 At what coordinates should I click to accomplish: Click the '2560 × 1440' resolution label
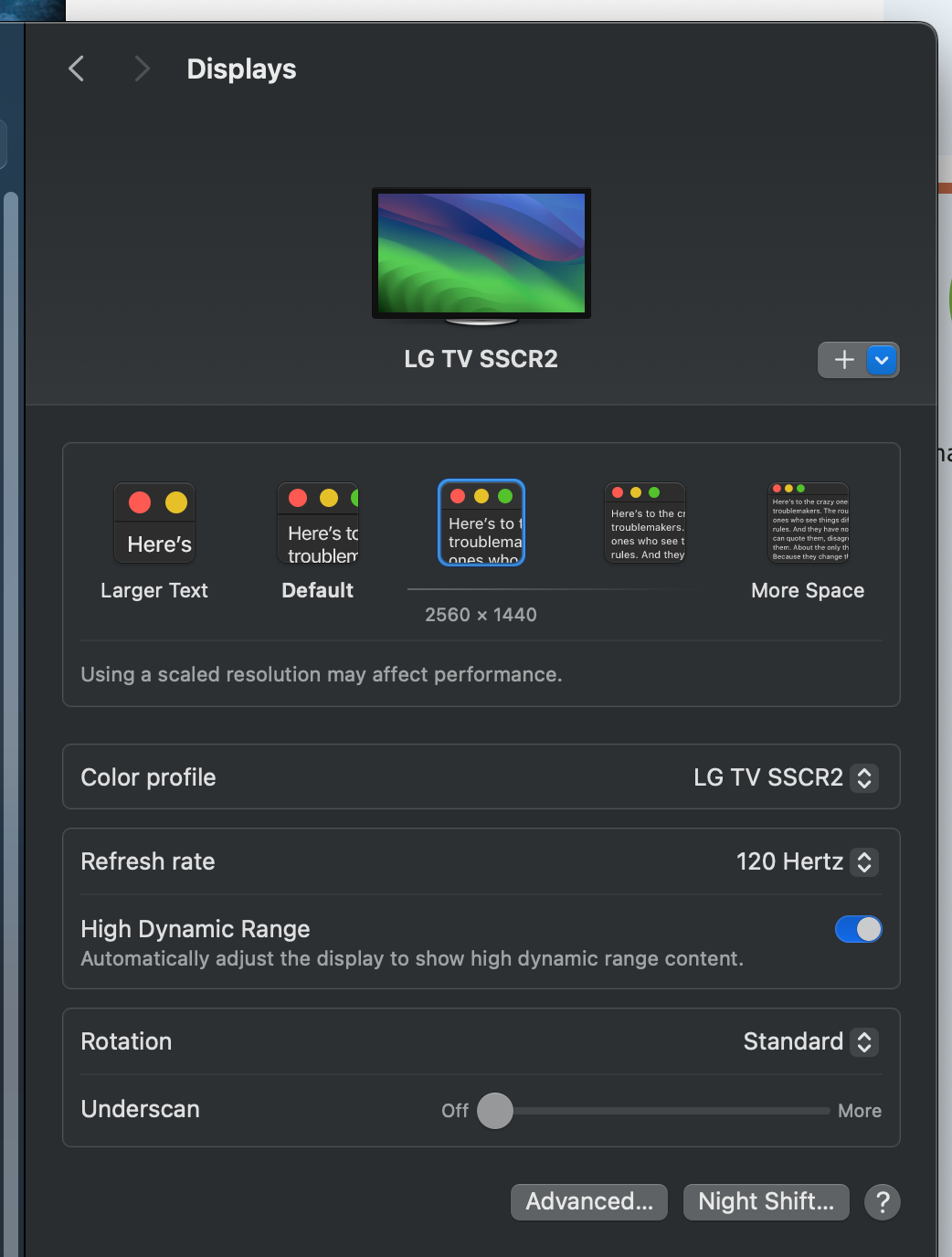(481, 615)
